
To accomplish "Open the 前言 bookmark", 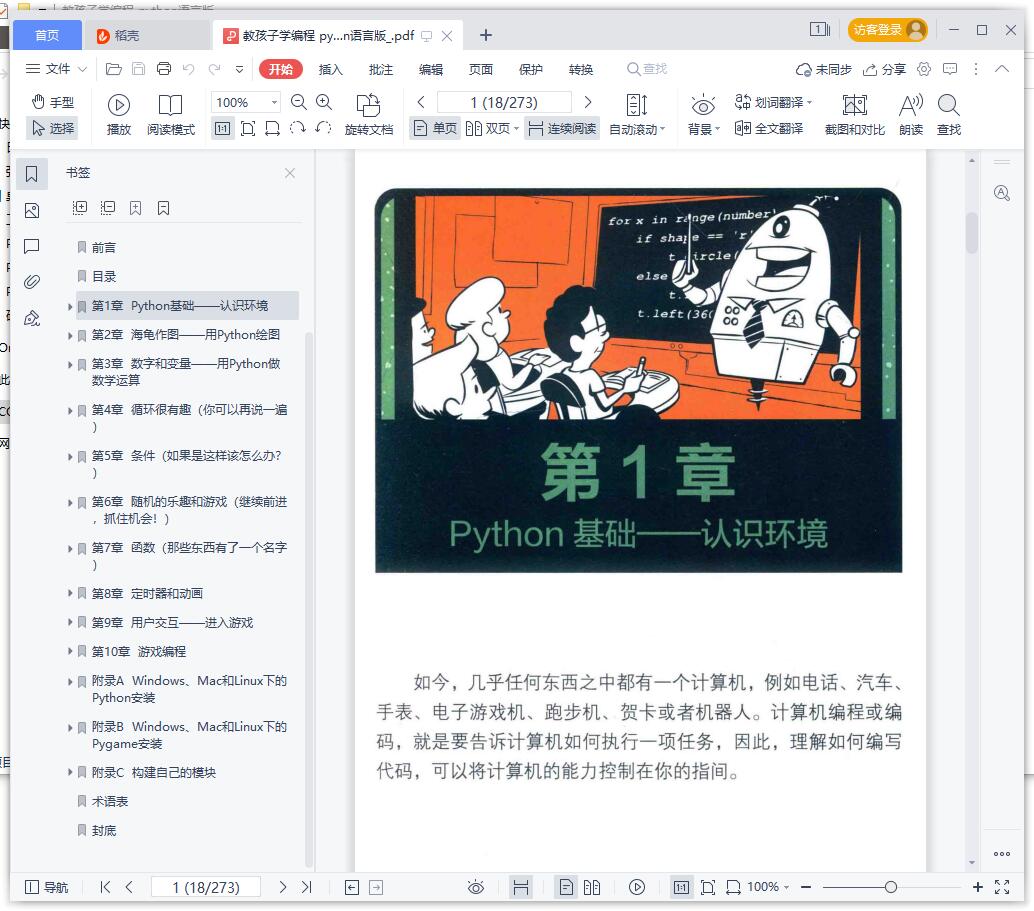I will coord(104,247).
